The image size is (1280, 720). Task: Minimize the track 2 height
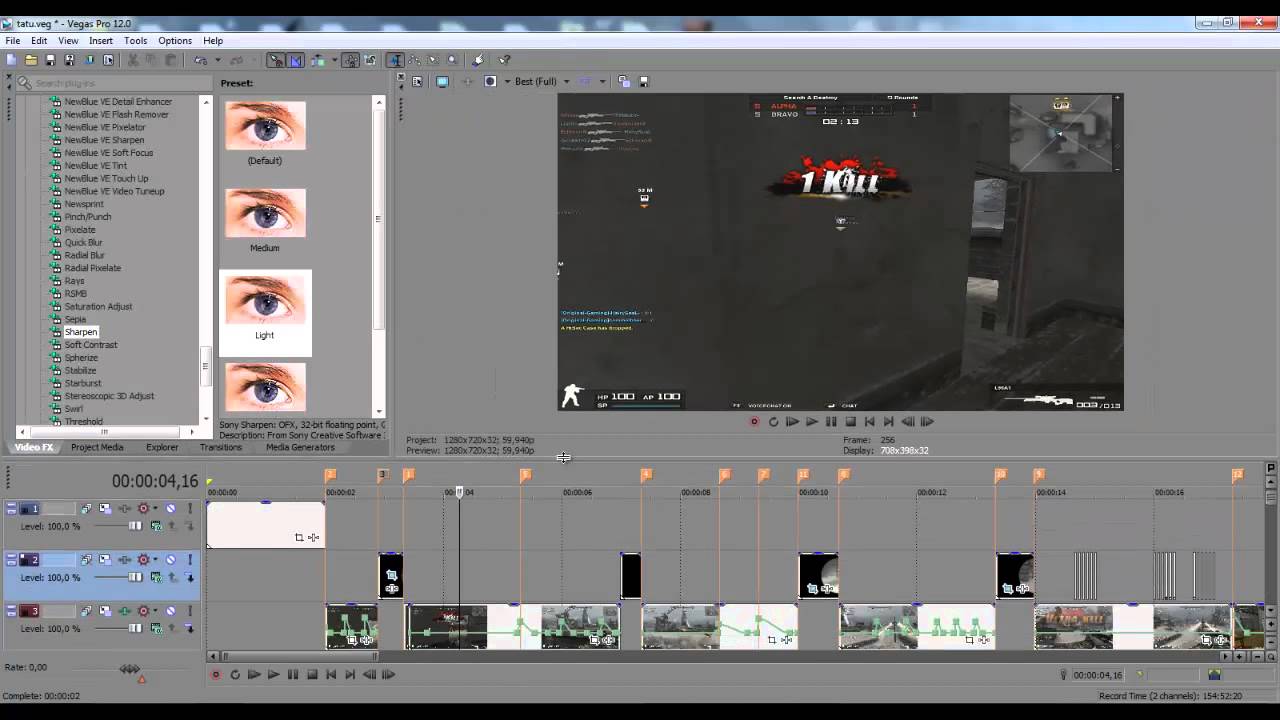[11, 556]
